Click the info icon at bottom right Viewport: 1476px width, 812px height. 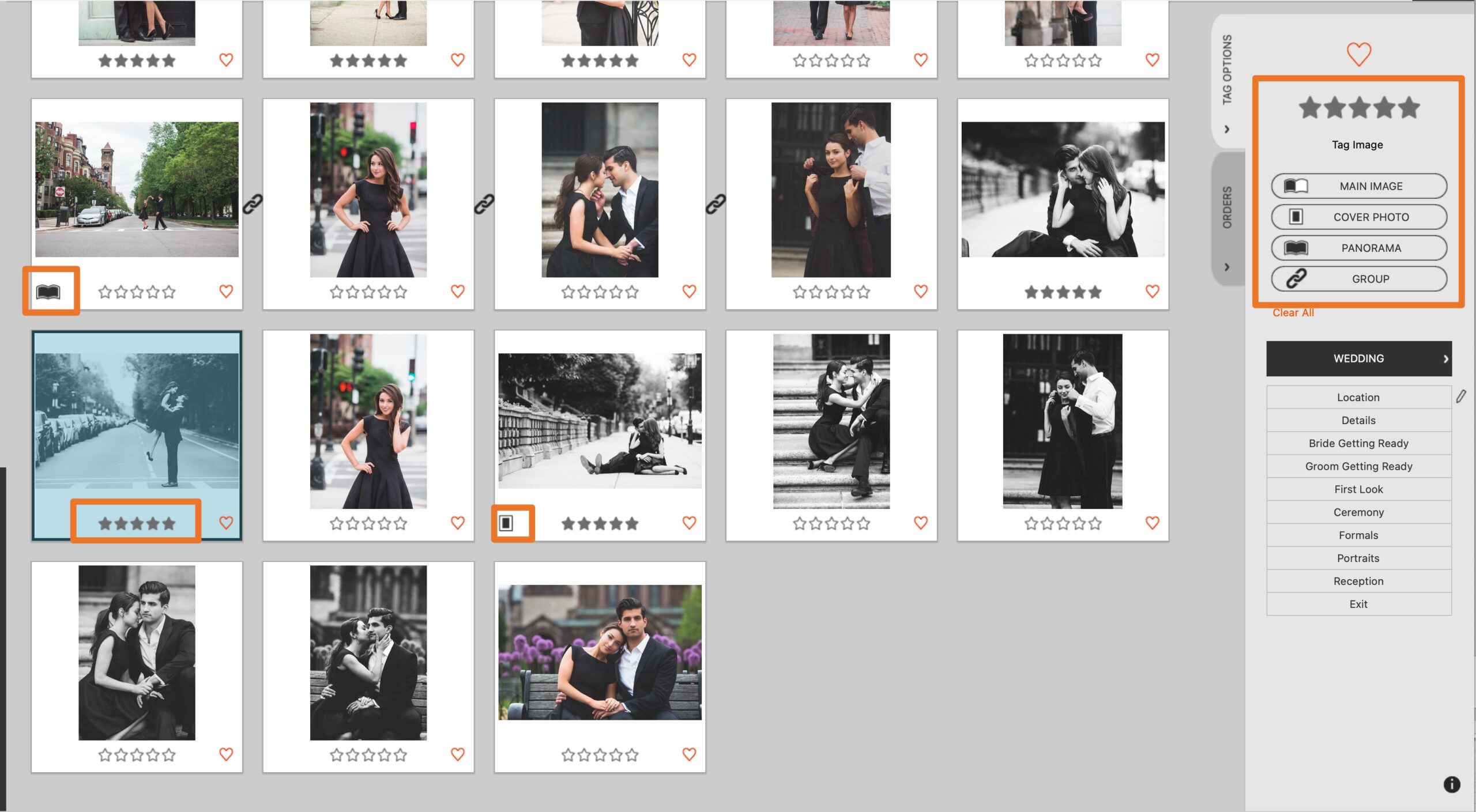[x=1451, y=784]
